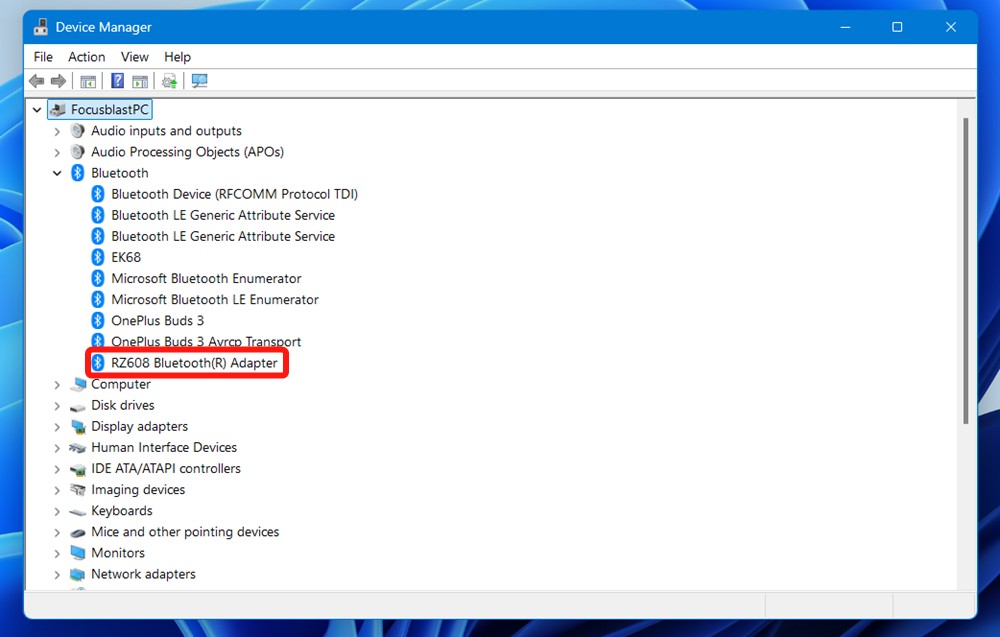The width and height of the screenshot is (1000, 637).
Task: Toggle the console tree panel icon
Action: 88,81
